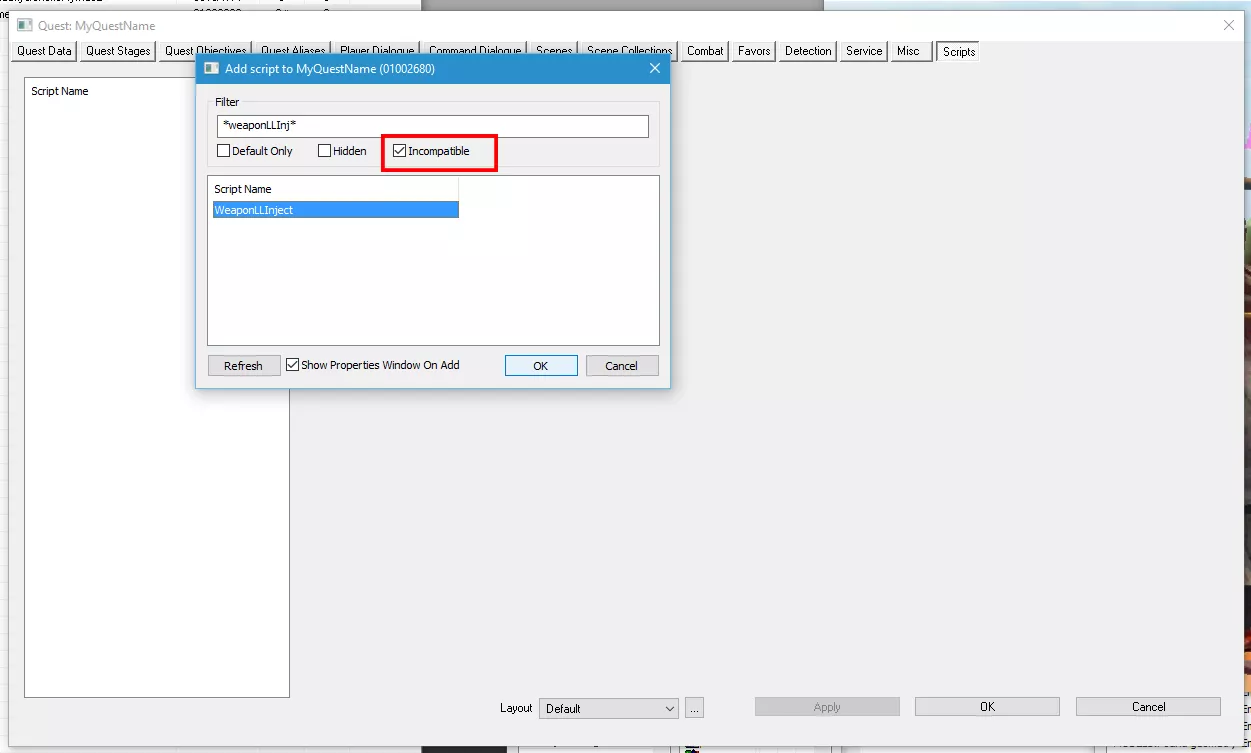This screenshot has height=753, width=1251.
Task: Uncheck the Incompatible checkbox
Action: [400, 151]
